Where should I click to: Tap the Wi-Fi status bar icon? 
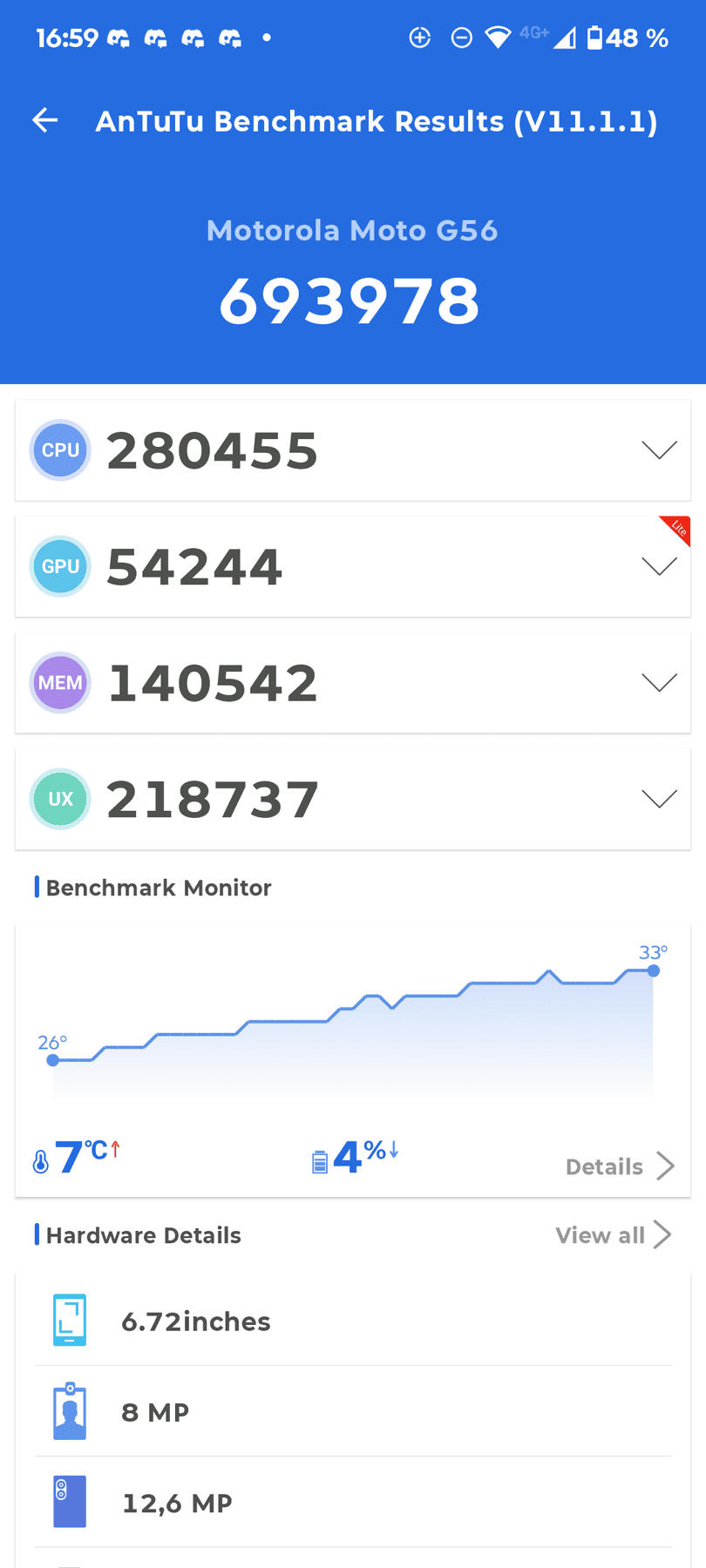[498, 37]
